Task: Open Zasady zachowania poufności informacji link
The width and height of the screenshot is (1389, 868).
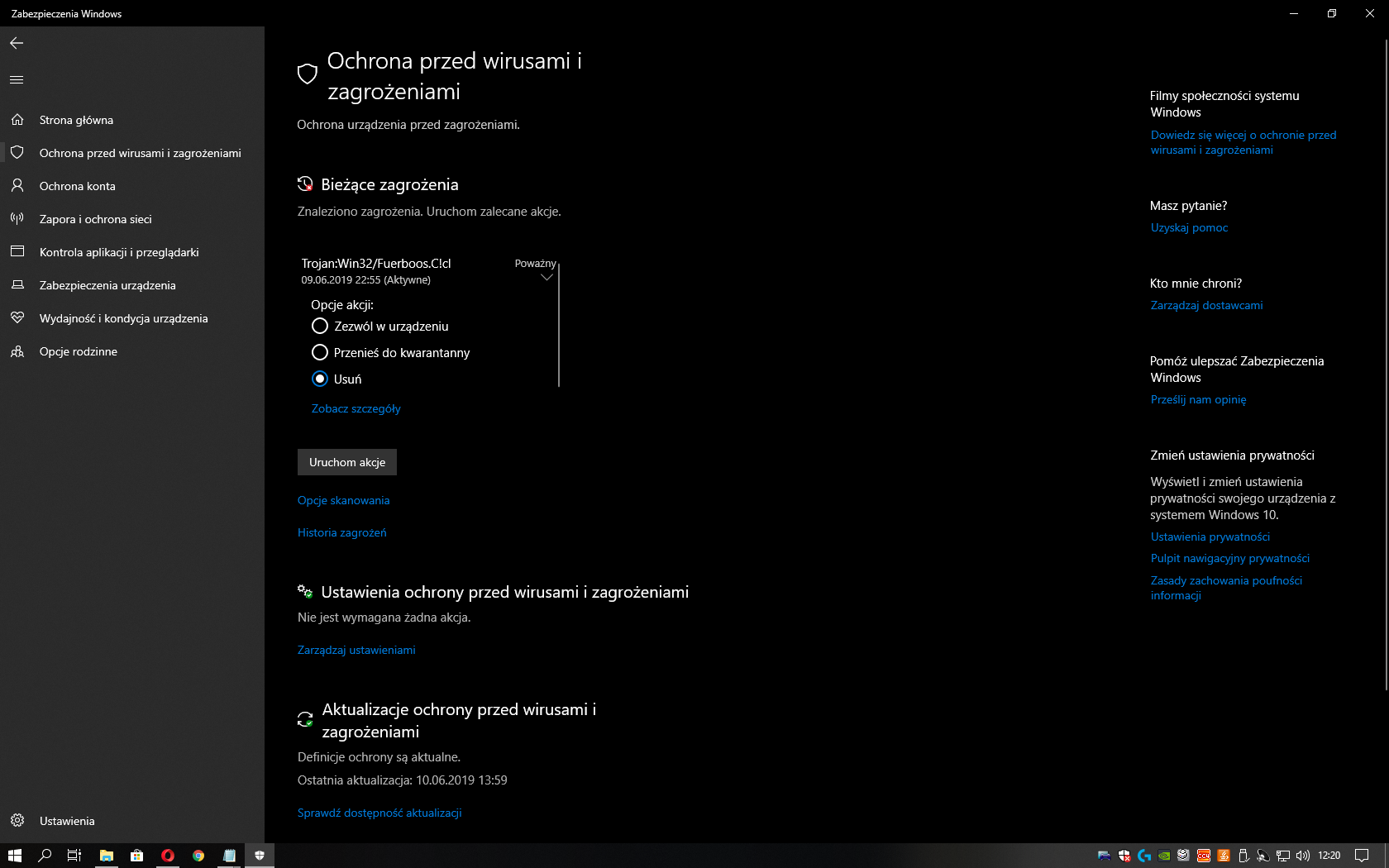Action: pyautogui.click(x=1227, y=588)
